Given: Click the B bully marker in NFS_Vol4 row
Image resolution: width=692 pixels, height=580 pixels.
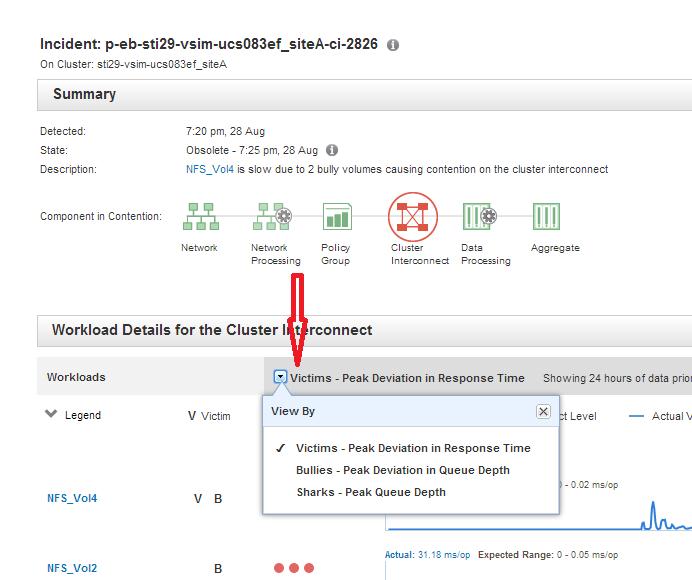Looking at the screenshot, I should pos(218,499).
